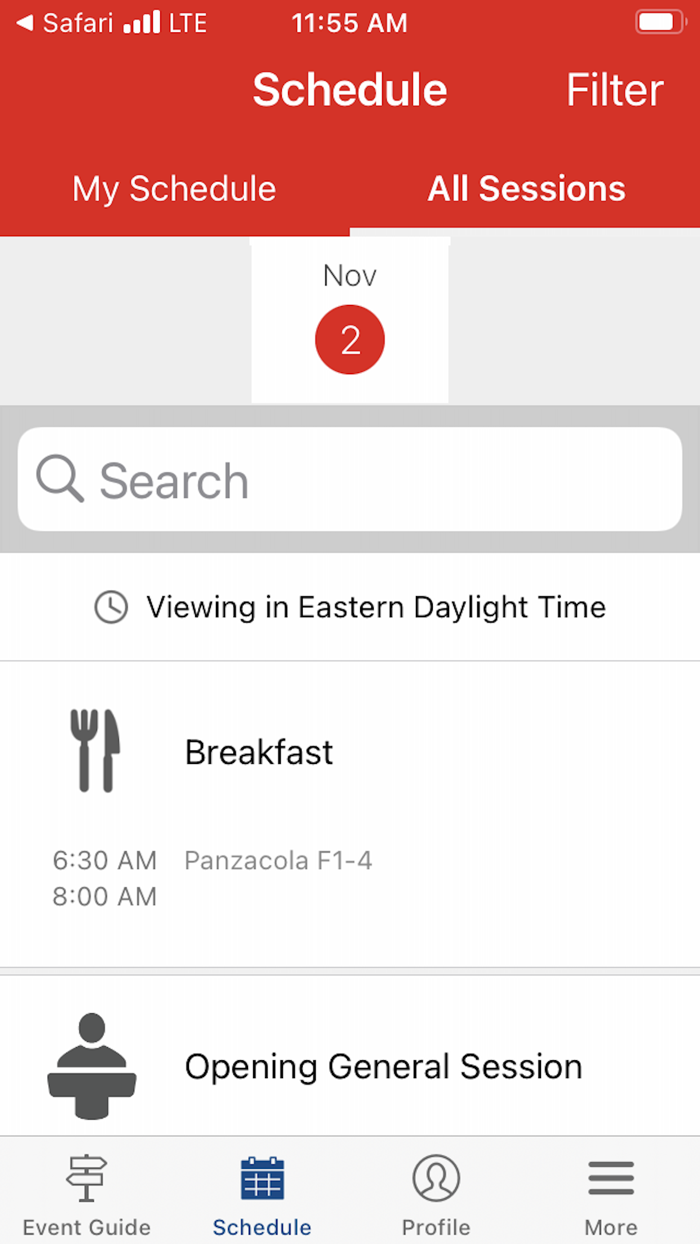700x1244 pixels.
Task: Open the More hamburger menu icon
Action: tap(611, 1180)
